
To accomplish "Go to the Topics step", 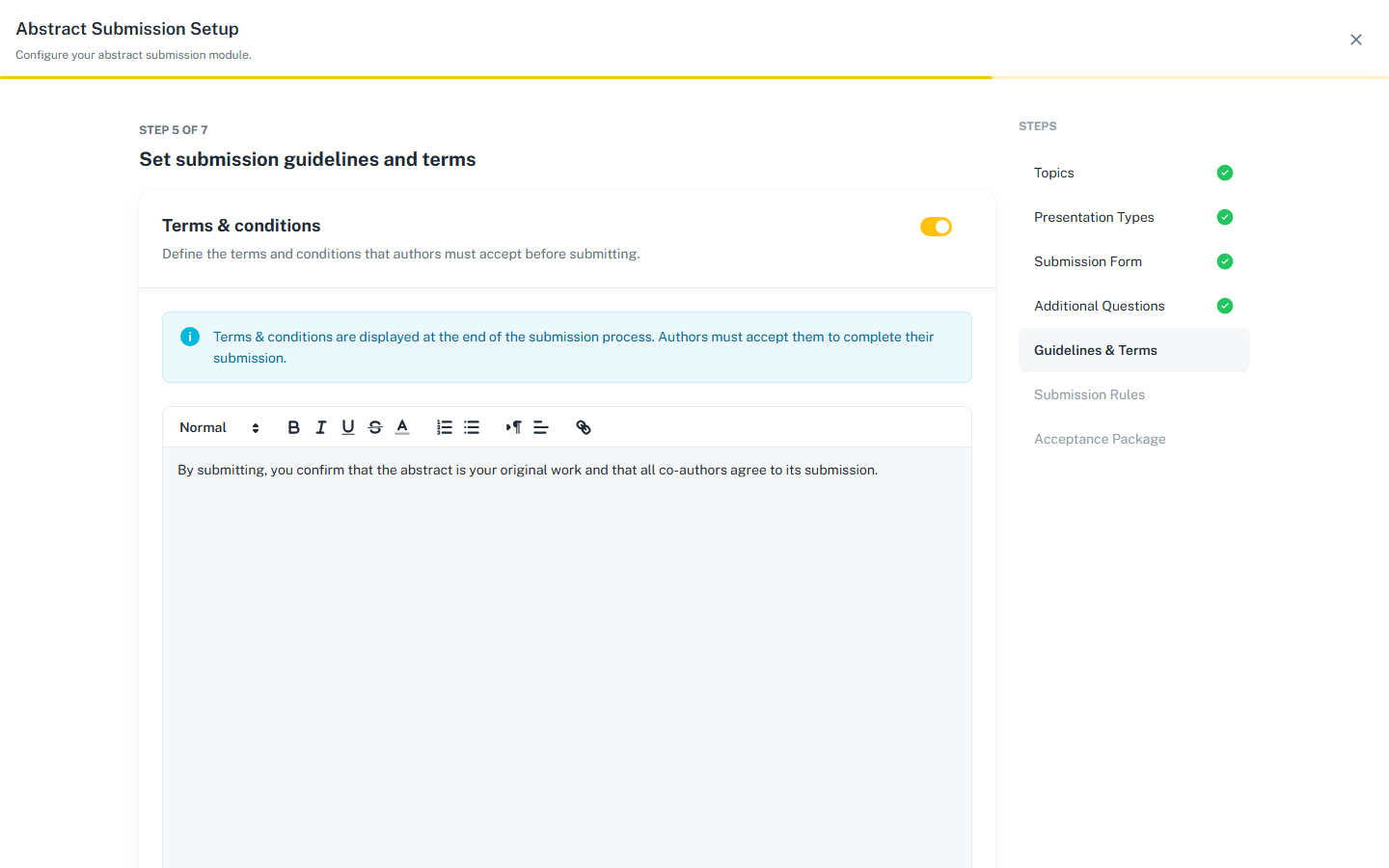I will click(x=1134, y=173).
